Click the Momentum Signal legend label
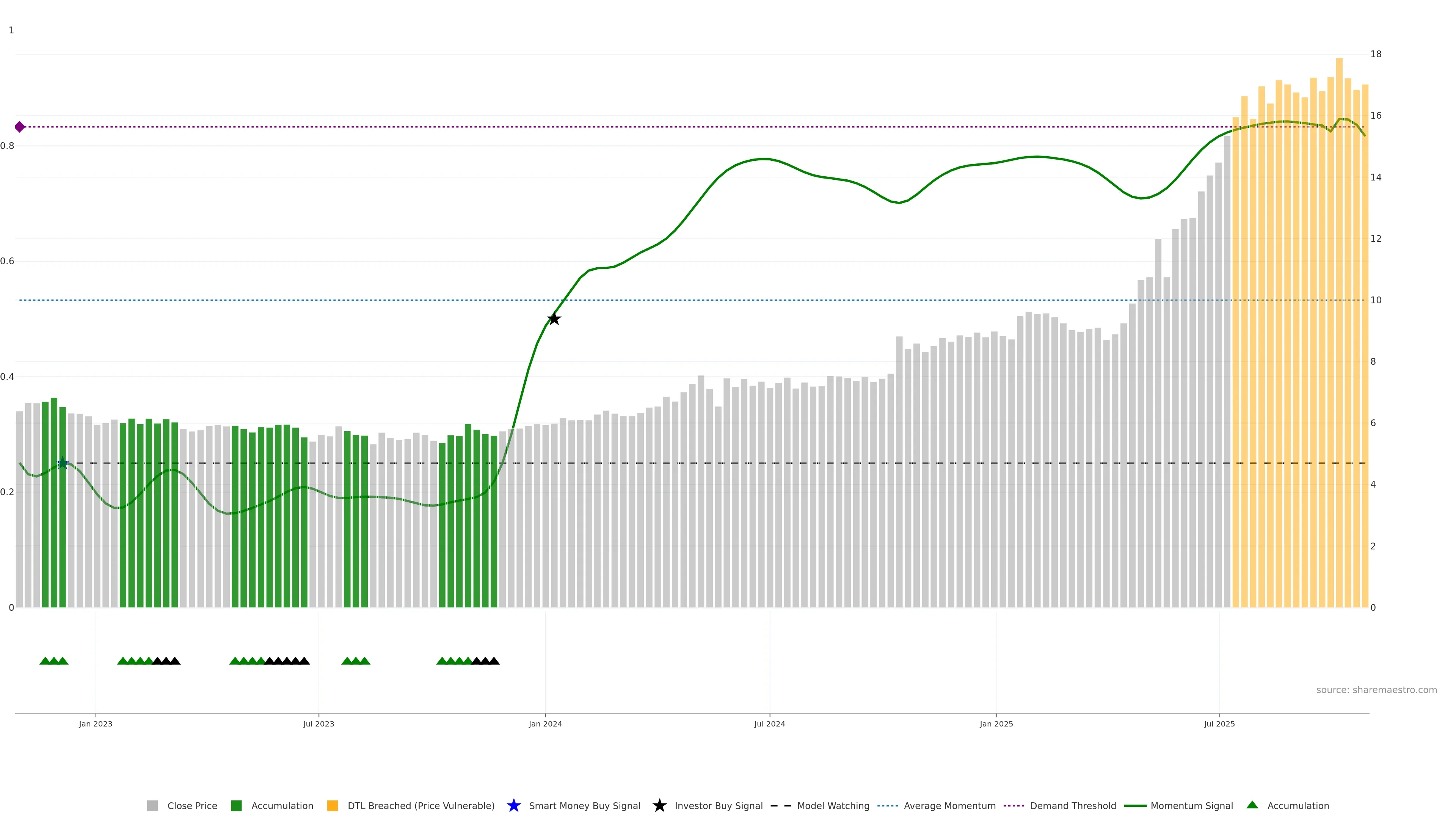 click(x=1191, y=806)
